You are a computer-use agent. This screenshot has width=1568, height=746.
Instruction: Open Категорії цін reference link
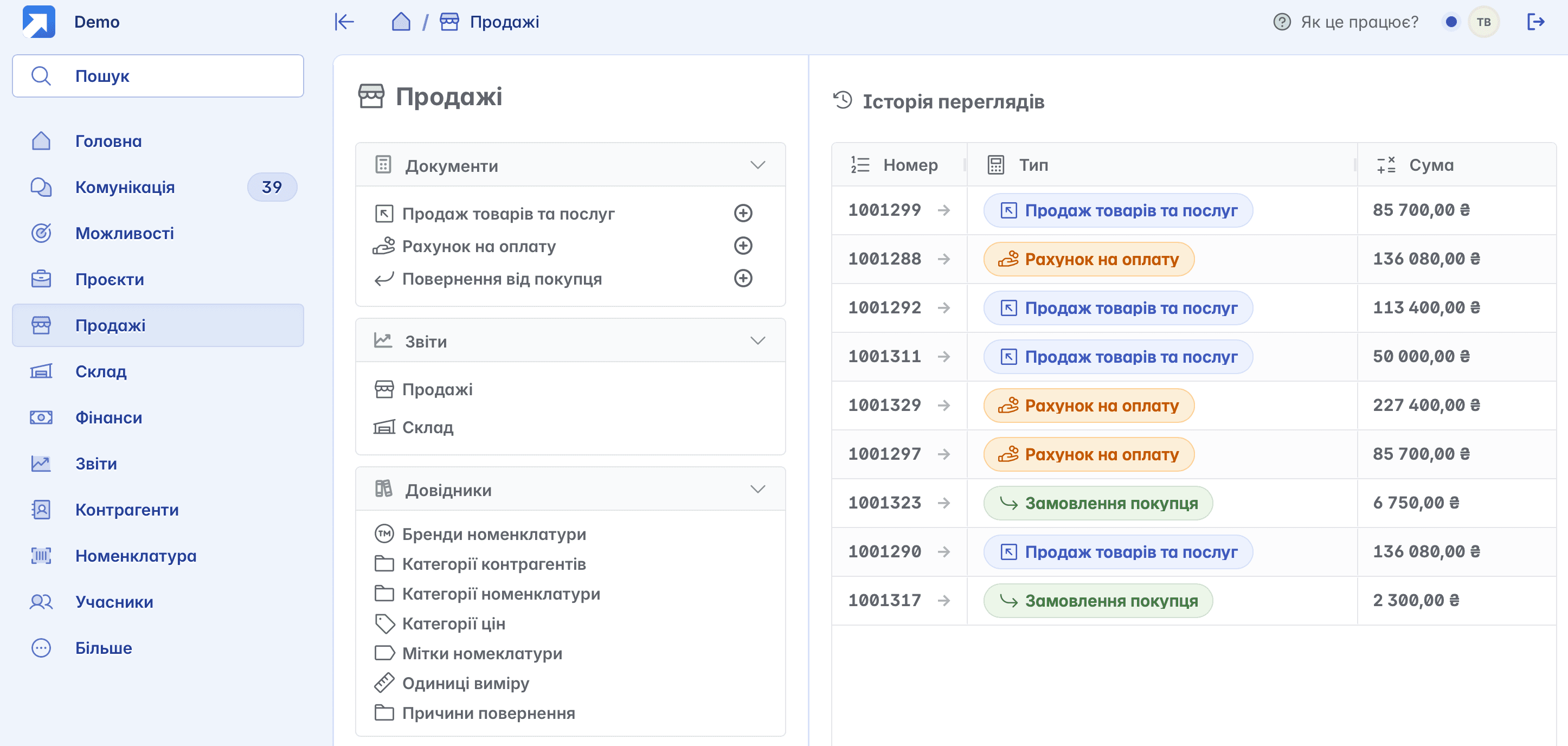pos(453,623)
